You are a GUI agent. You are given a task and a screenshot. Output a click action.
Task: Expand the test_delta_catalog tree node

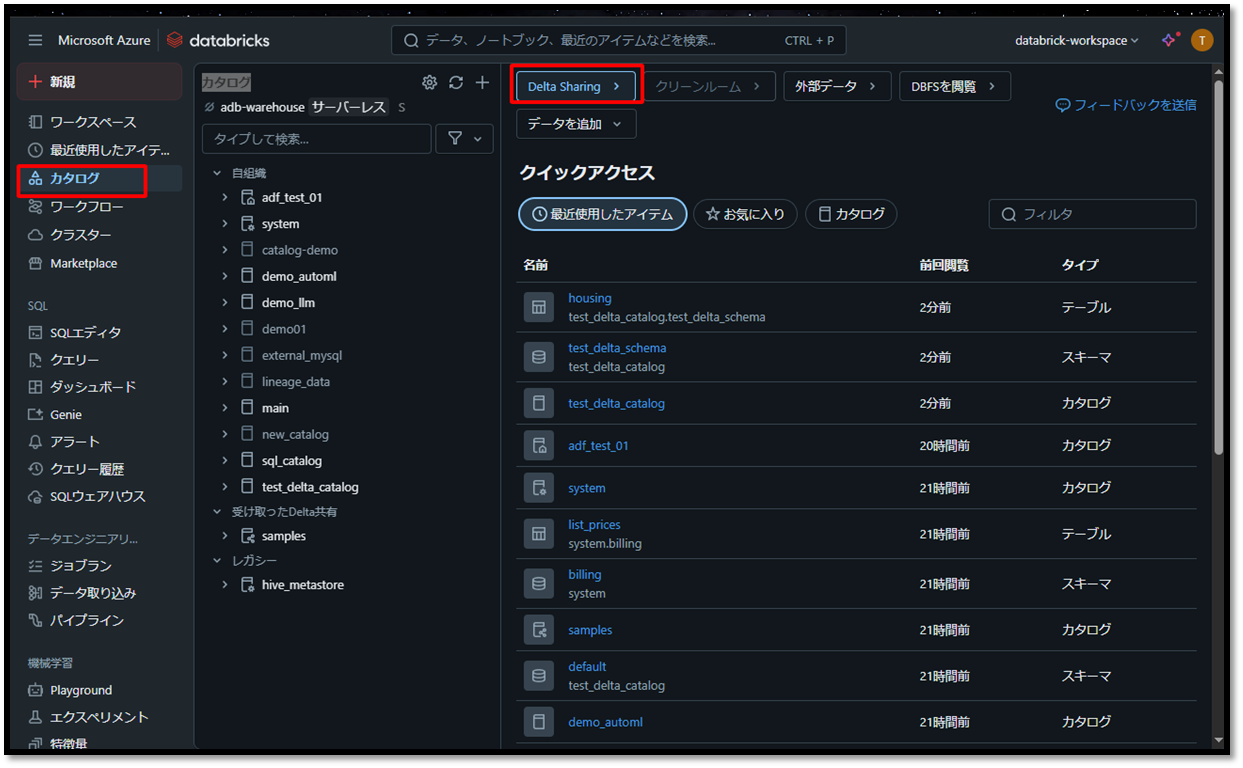pos(225,487)
